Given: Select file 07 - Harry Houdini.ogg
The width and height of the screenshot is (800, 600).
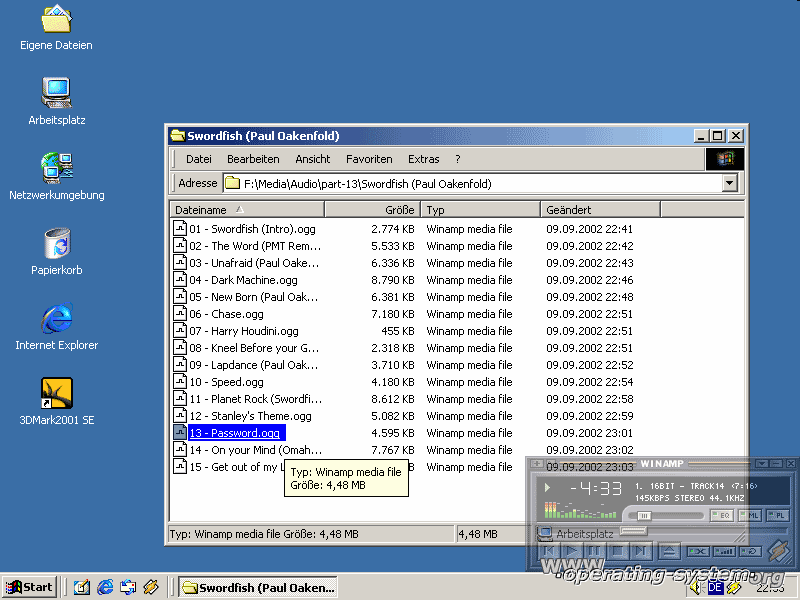Looking at the screenshot, I should click(244, 331).
